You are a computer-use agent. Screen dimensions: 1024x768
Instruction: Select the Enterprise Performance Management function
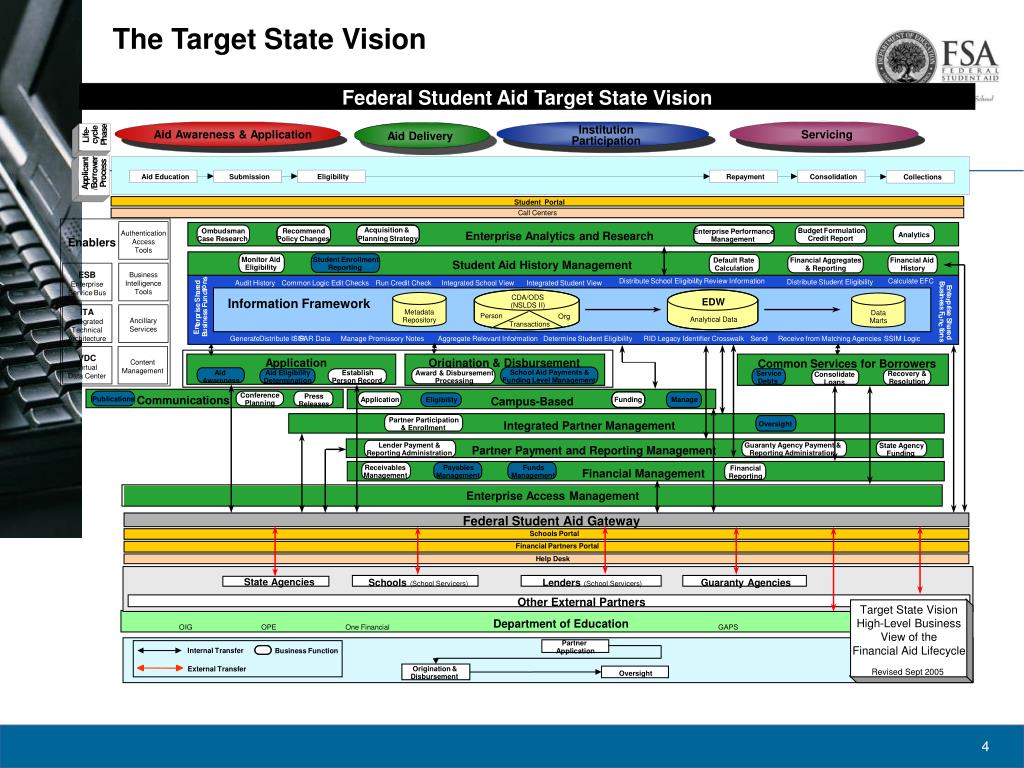[733, 234]
